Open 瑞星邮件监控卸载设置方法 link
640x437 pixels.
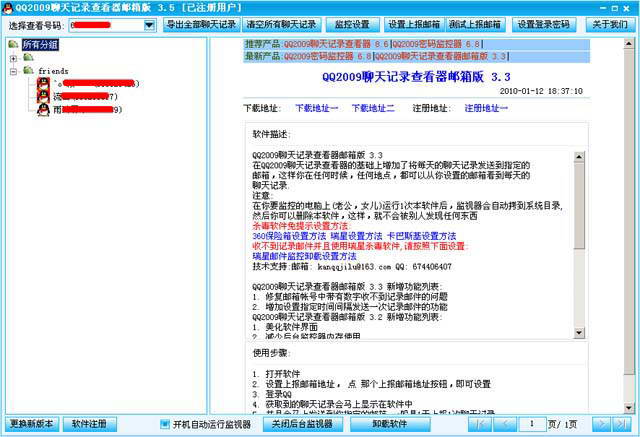coord(304,256)
